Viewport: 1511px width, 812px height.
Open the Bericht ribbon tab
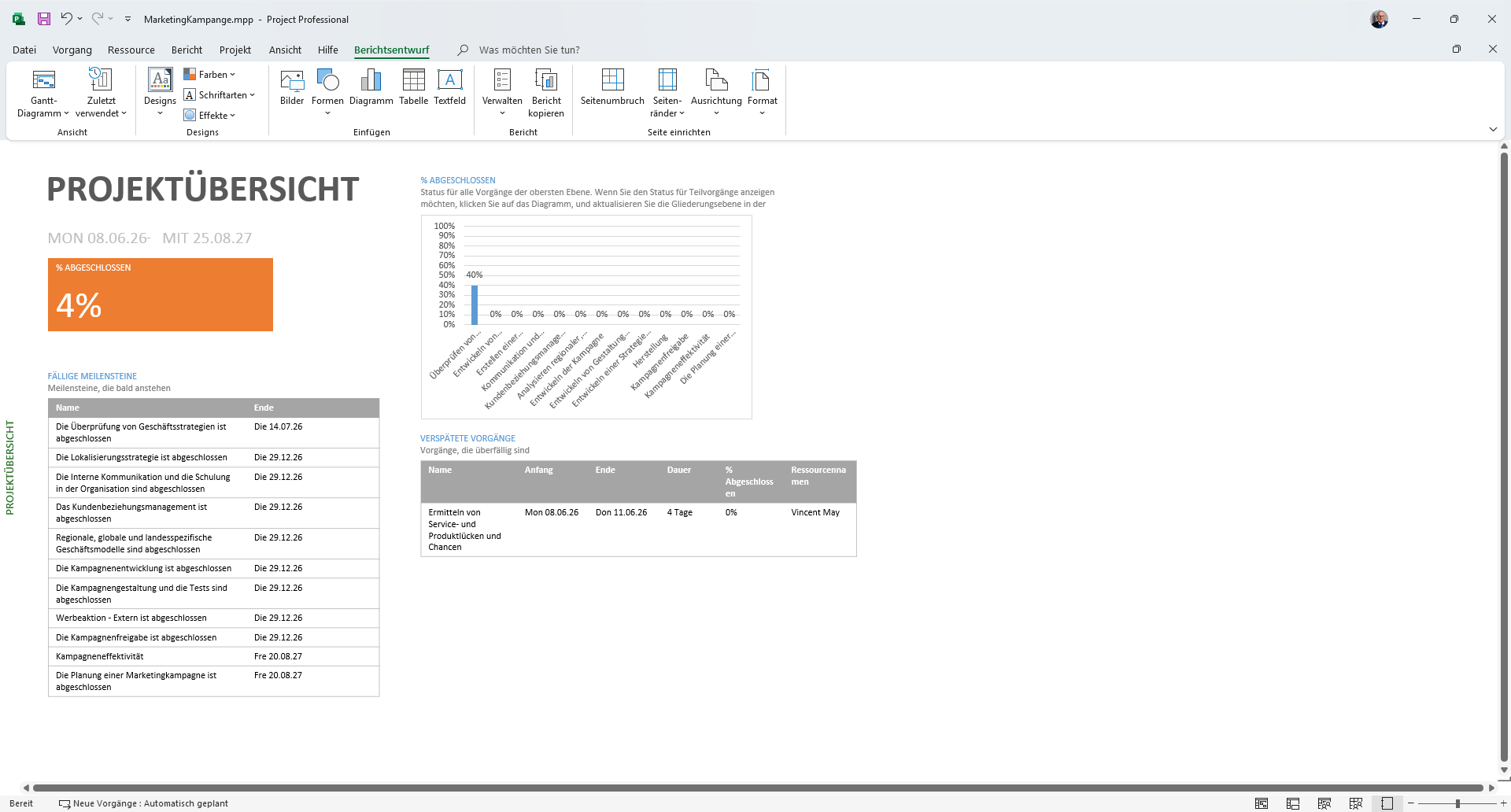(x=187, y=50)
